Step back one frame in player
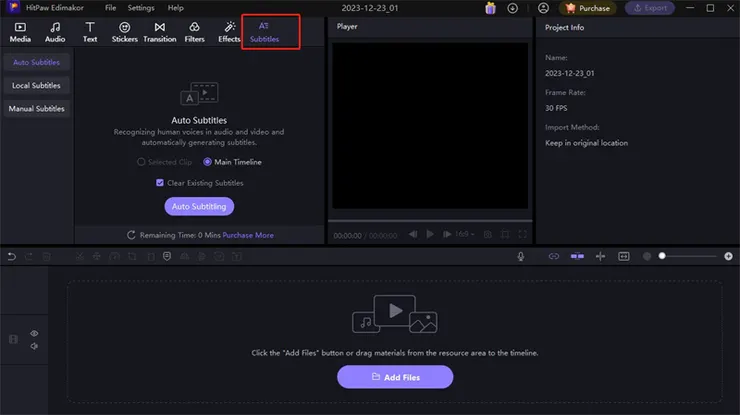The height and width of the screenshot is (415, 740). 413,234
